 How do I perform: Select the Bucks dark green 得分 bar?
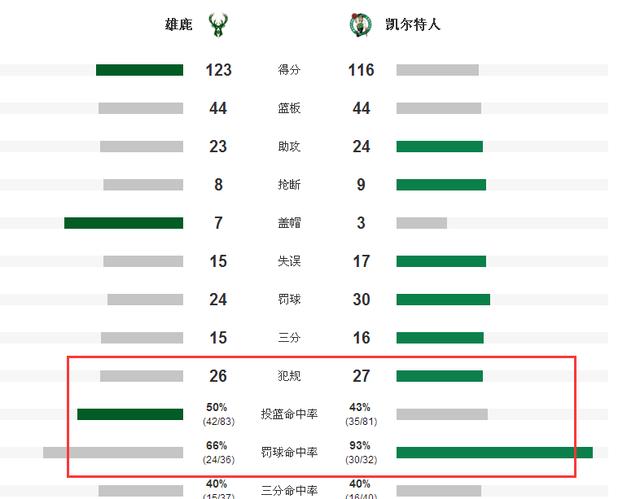(x=140, y=70)
